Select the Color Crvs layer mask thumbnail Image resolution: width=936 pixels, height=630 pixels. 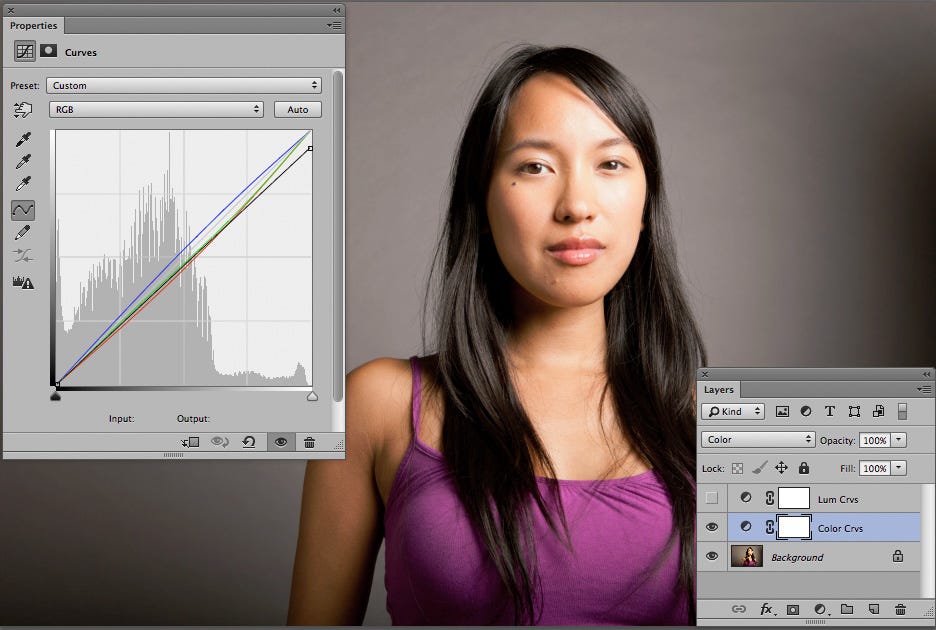794,527
